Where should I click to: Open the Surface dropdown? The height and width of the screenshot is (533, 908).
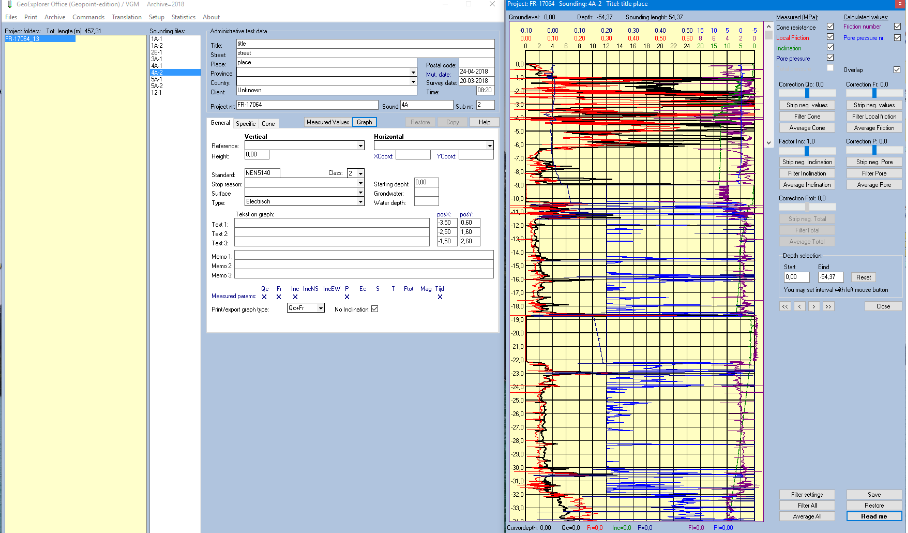[x=360, y=192]
